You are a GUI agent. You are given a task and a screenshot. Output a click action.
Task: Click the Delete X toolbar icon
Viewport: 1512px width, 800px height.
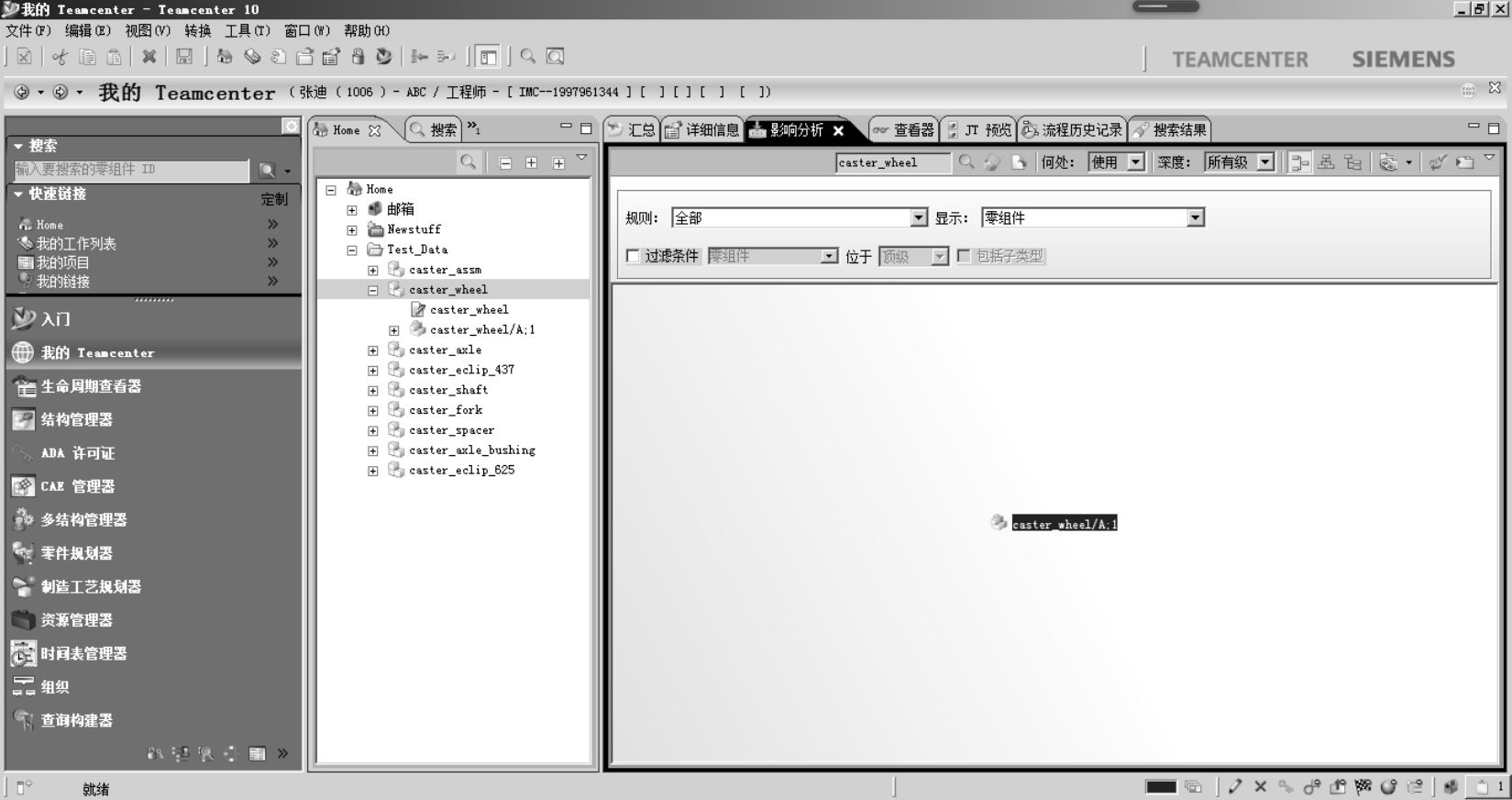tap(149, 57)
